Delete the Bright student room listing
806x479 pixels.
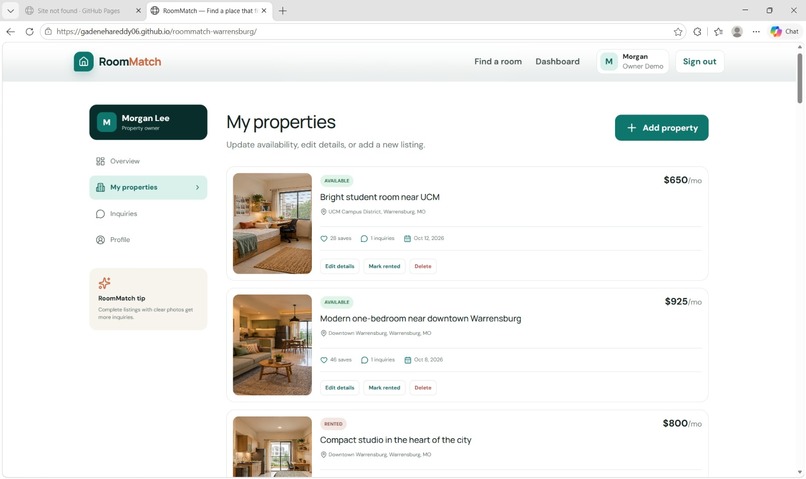click(x=423, y=266)
